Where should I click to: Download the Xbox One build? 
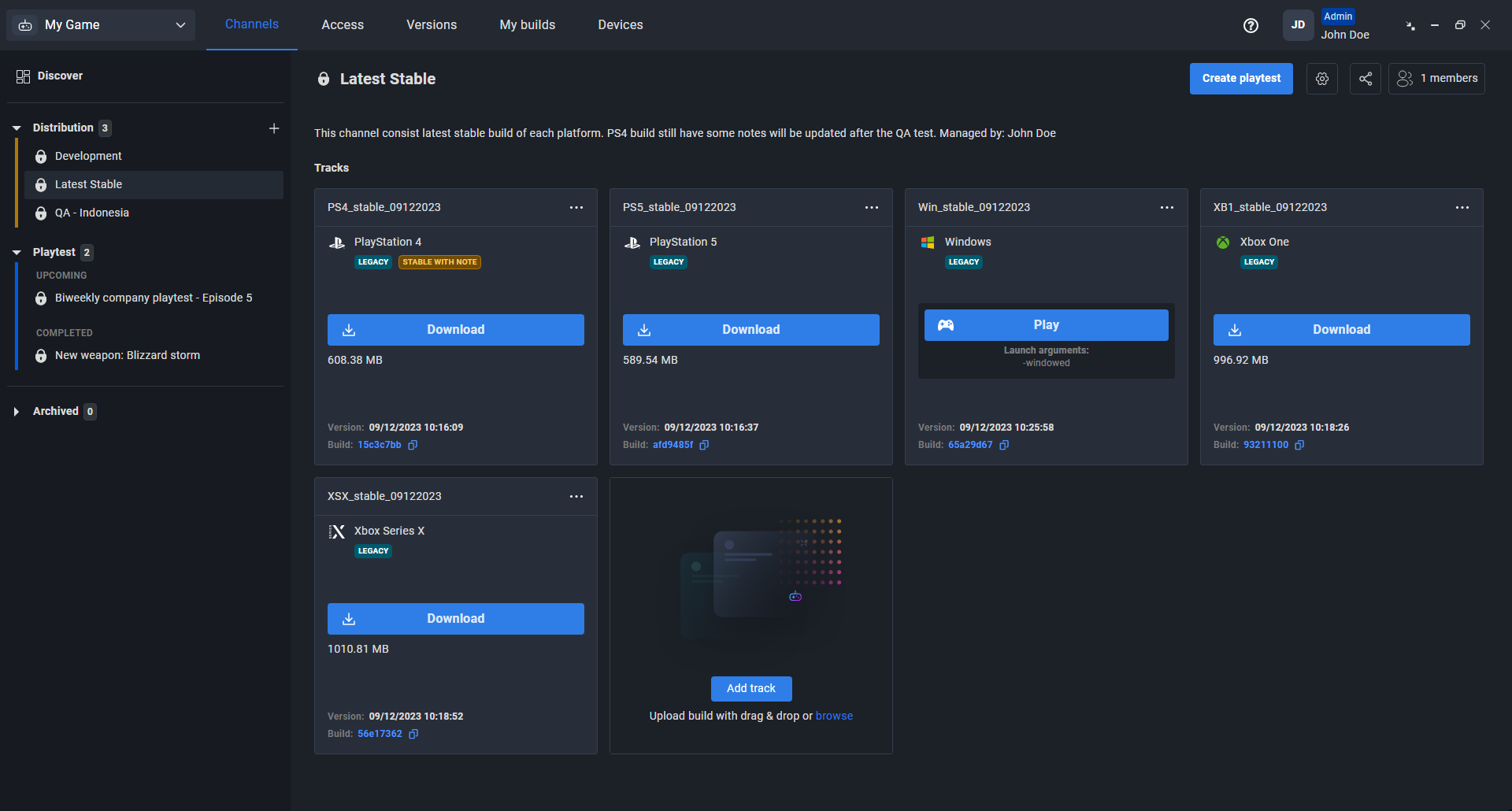pyautogui.click(x=1342, y=330)
